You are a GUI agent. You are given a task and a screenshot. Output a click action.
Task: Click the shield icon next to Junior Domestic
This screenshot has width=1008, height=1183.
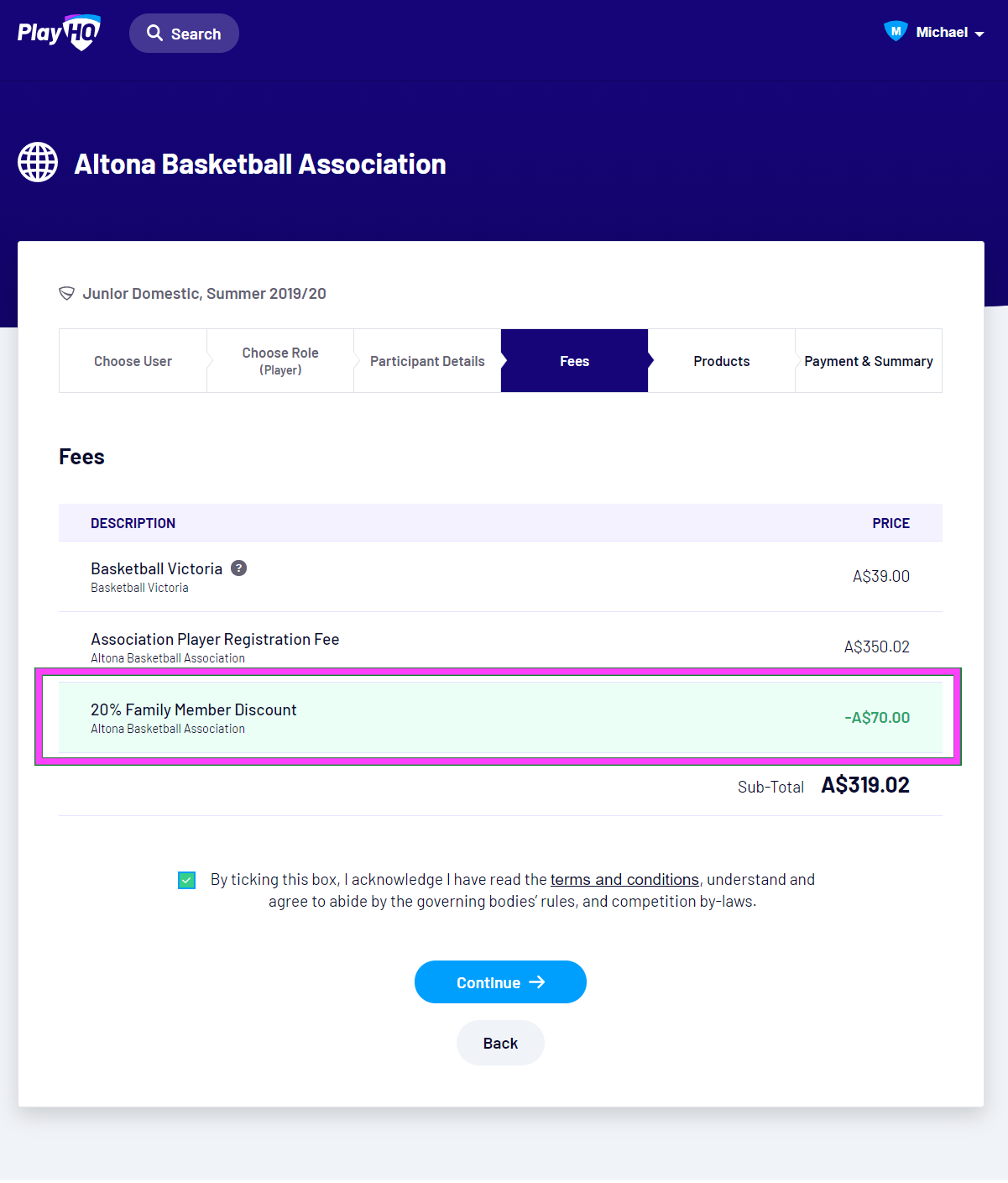point(66,293)
